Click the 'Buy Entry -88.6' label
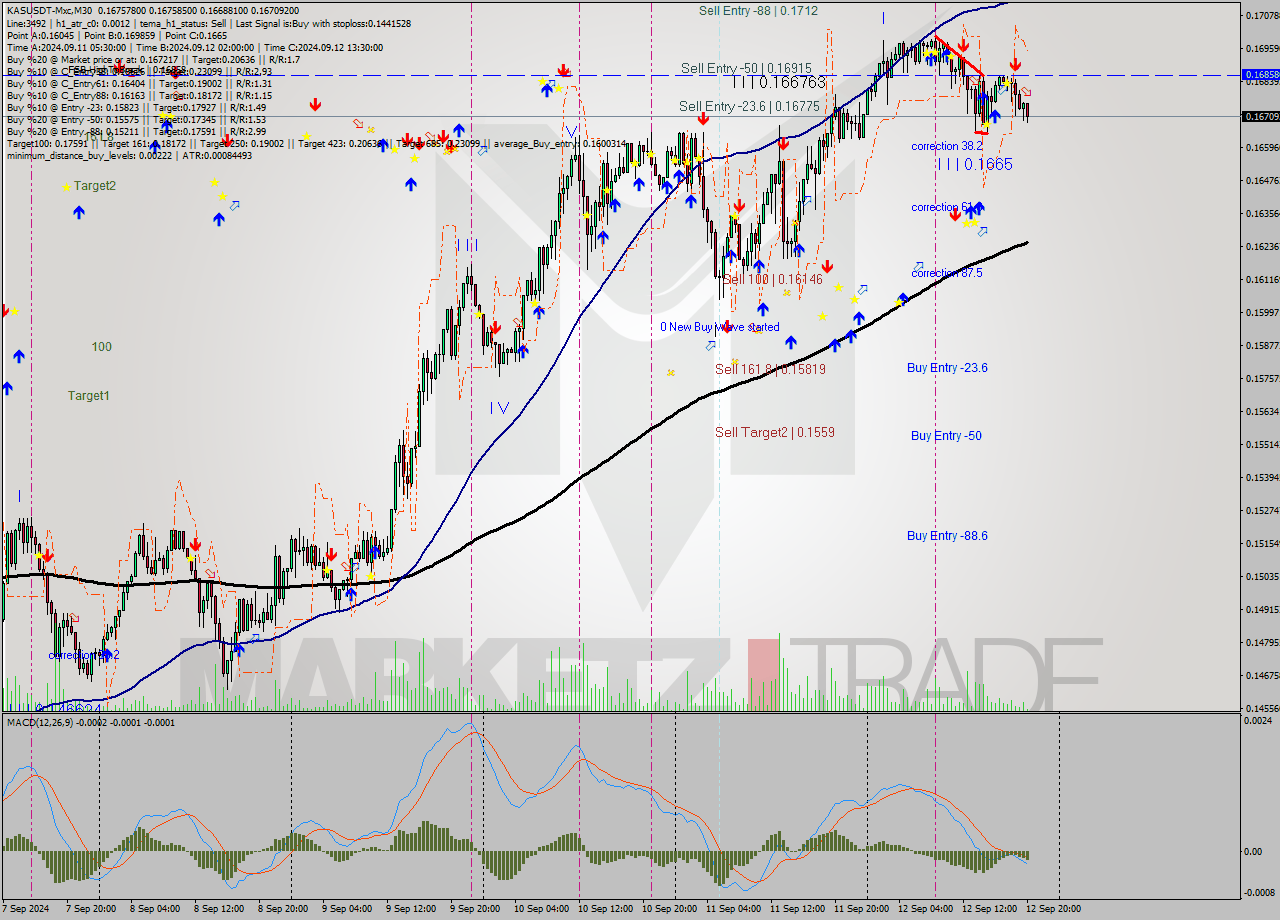The height and width of the screenshot is (920, 1280). click(947, 536)
